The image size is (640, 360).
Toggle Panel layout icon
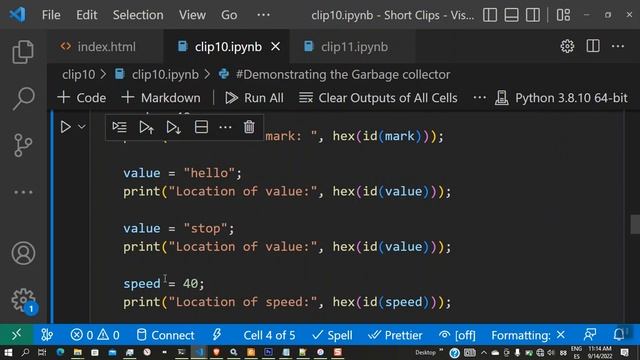point(511,15)
